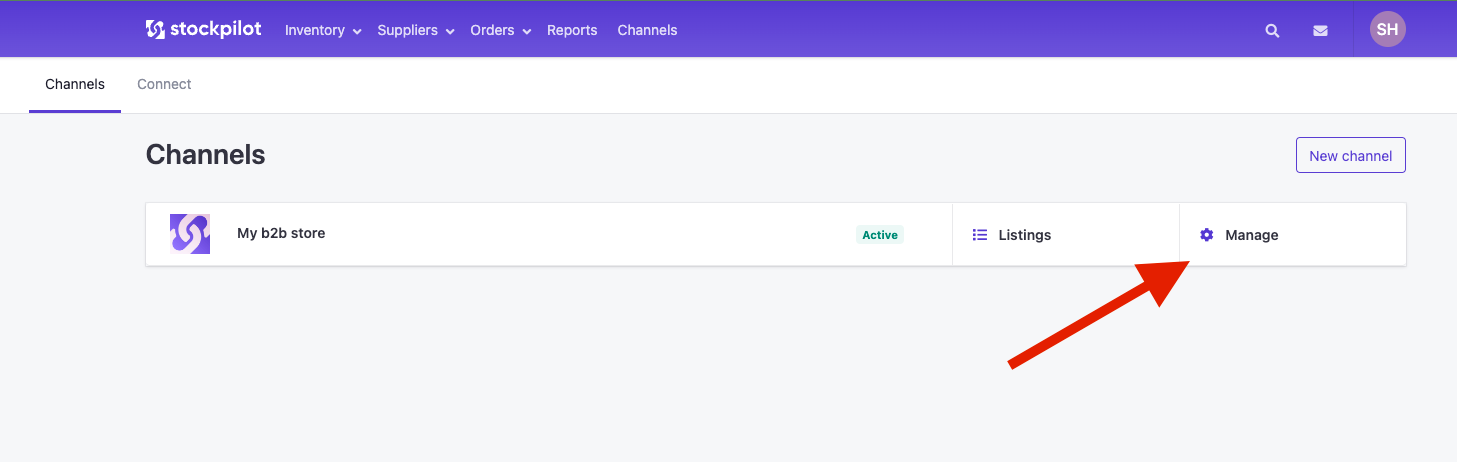
Task: Open the Reports menu item
Action: click(572, 30)
